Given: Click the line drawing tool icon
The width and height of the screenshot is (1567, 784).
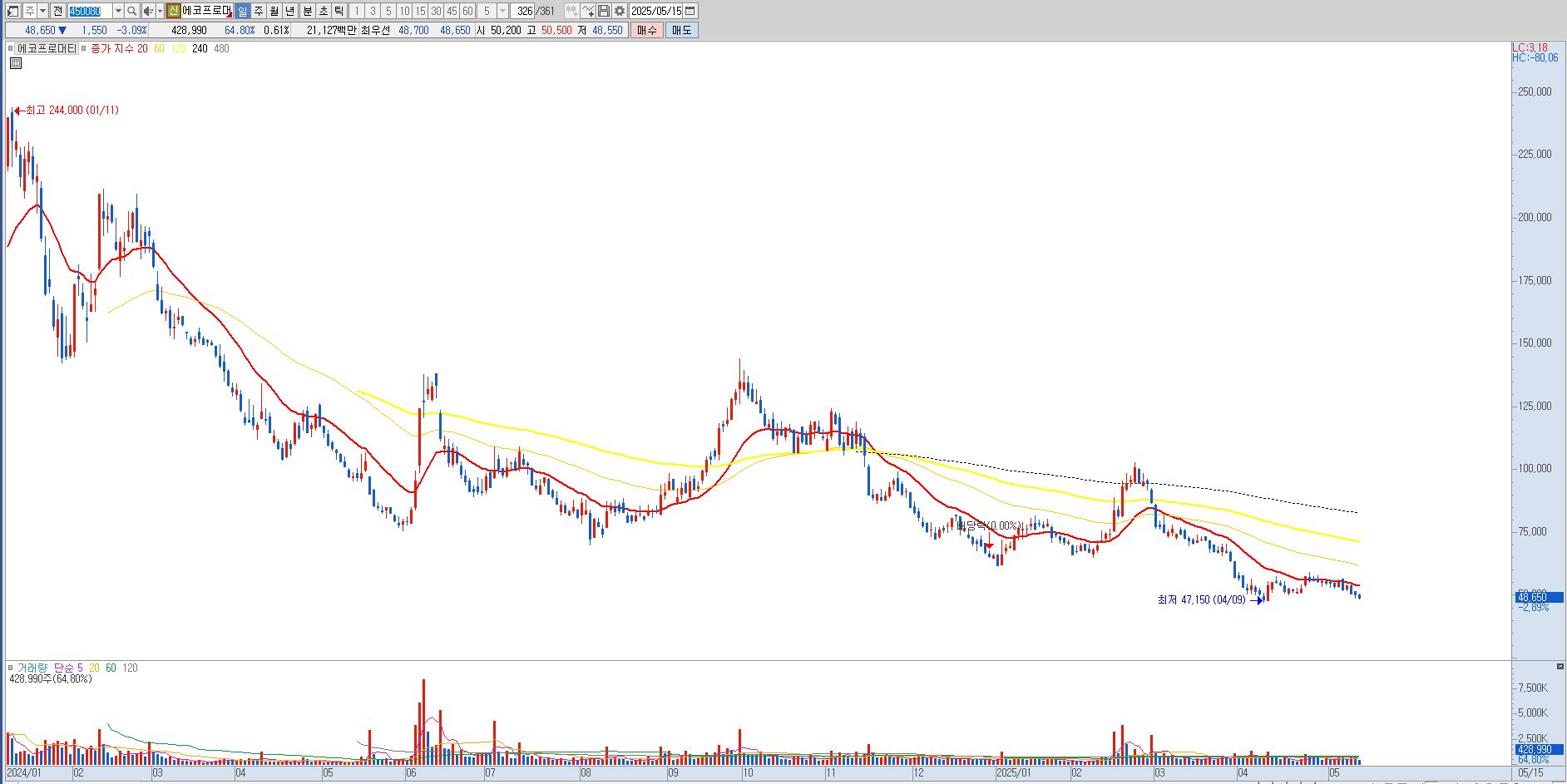Looking at the screenshot, I should (588, 11).
